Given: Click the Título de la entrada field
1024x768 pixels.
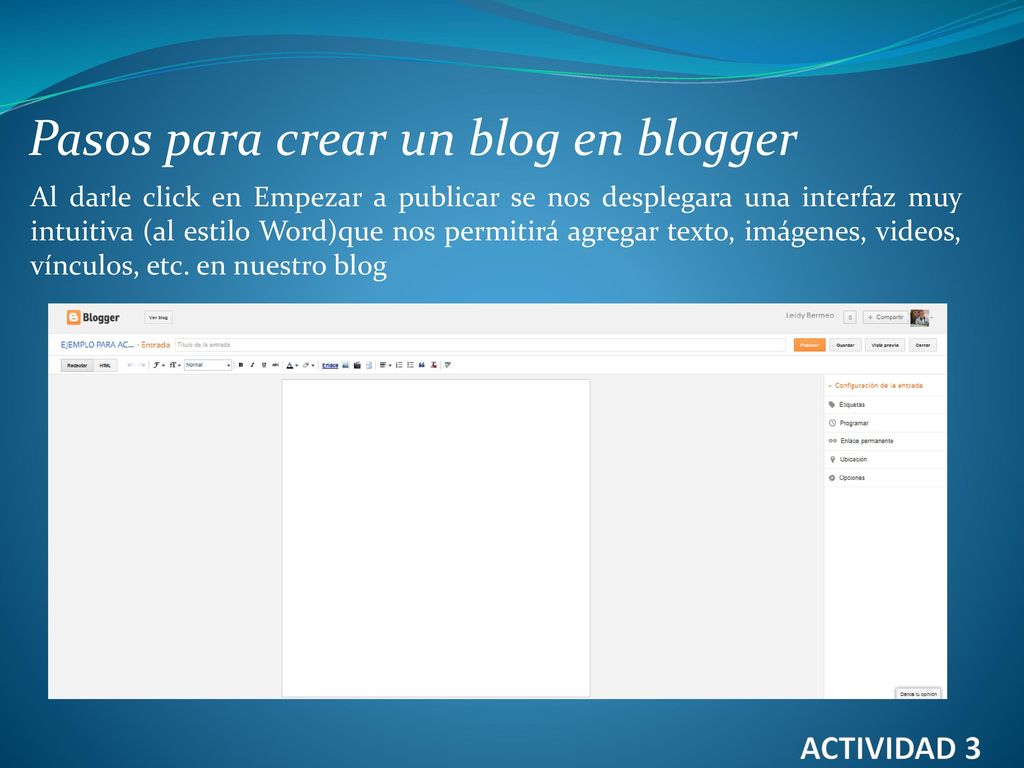Looking at the screenshot, I should [480, 345].
